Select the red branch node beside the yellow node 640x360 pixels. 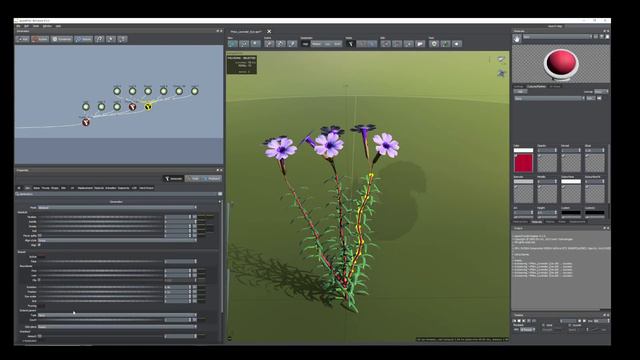(x=132, y=107)
